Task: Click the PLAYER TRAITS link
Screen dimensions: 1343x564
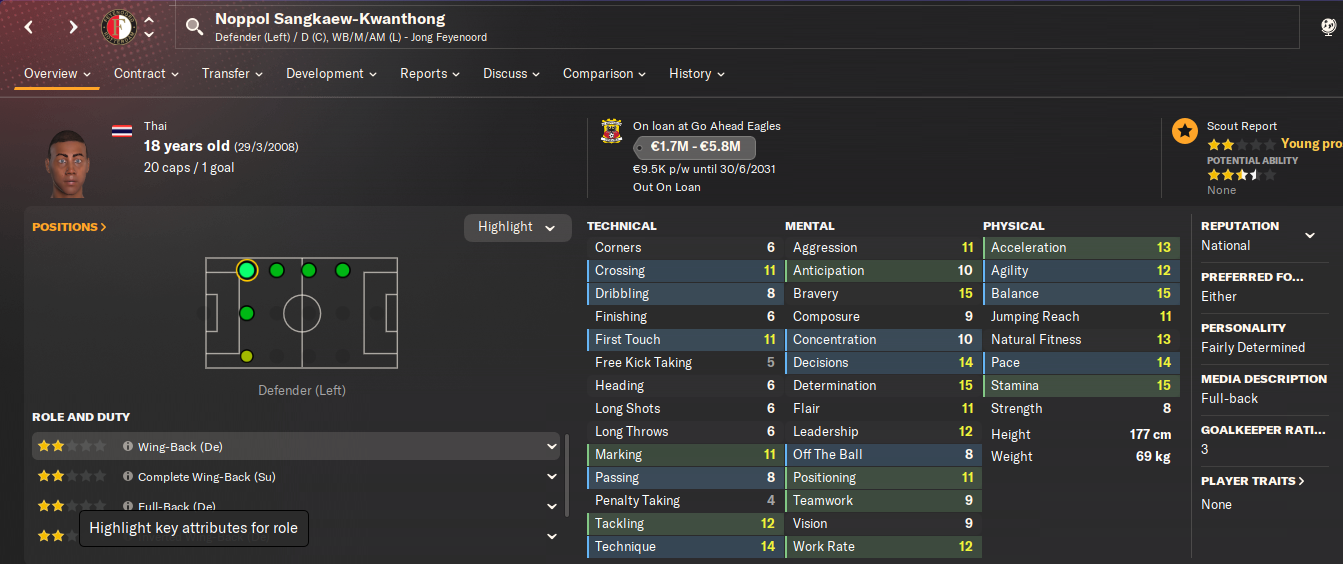Action: [1253, 481]
